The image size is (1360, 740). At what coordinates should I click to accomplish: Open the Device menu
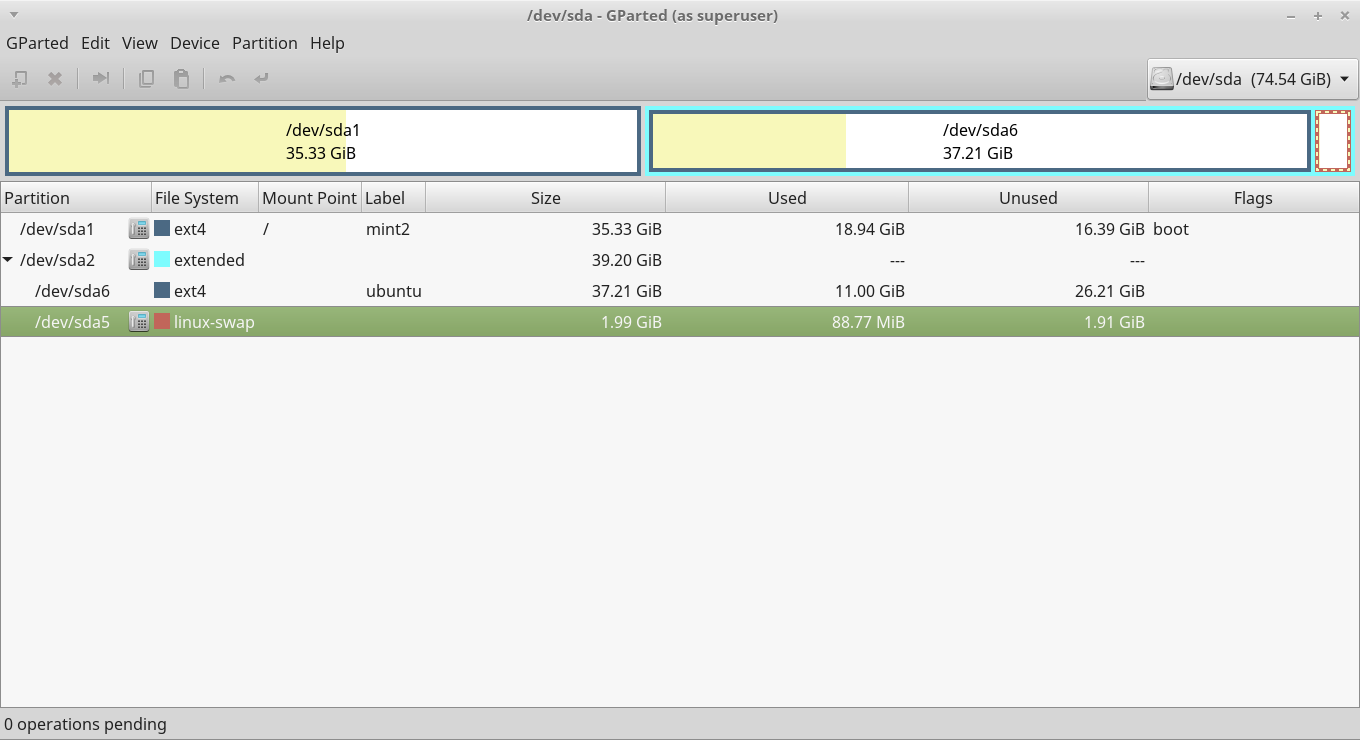(195, 43)
